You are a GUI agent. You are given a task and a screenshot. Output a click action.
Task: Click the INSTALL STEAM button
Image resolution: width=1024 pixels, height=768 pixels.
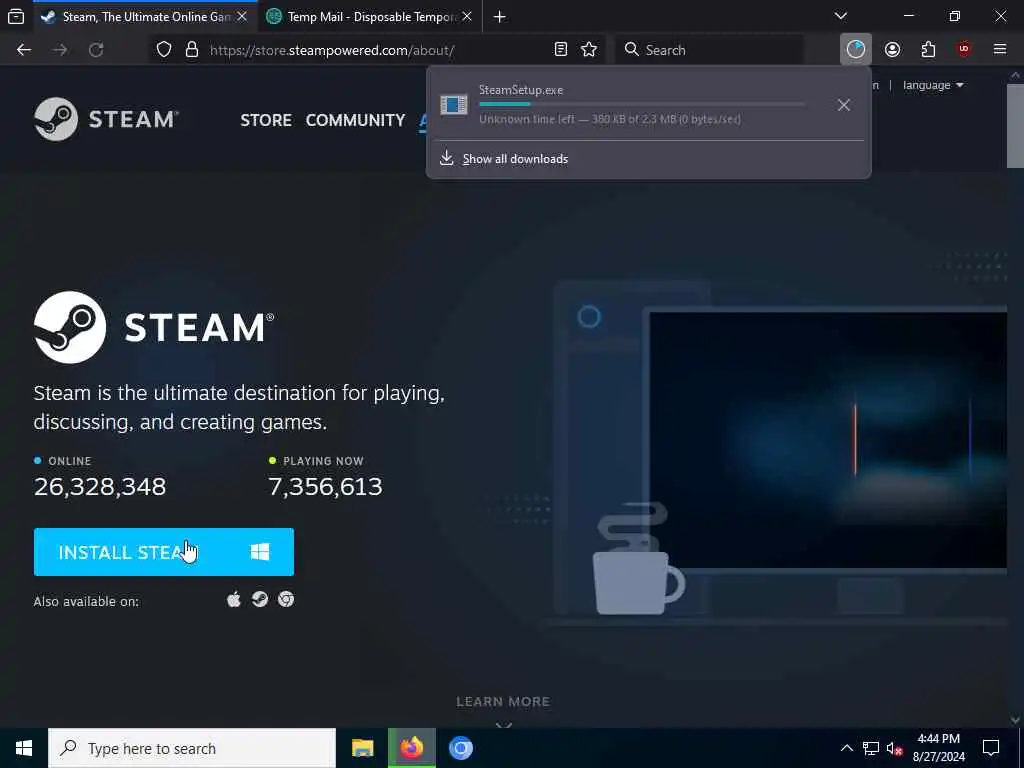click(164, 552)
